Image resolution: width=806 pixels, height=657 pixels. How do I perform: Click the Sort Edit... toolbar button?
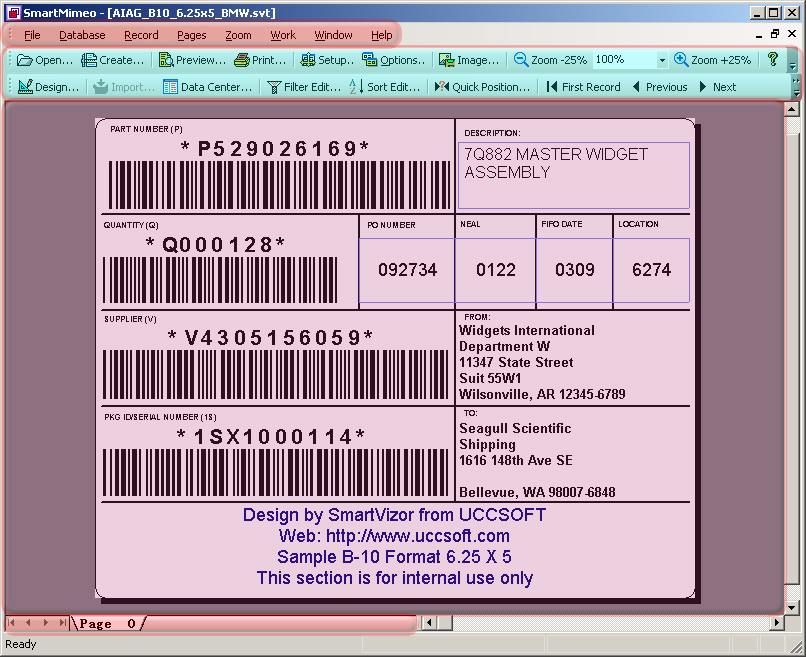click(384, 87)
